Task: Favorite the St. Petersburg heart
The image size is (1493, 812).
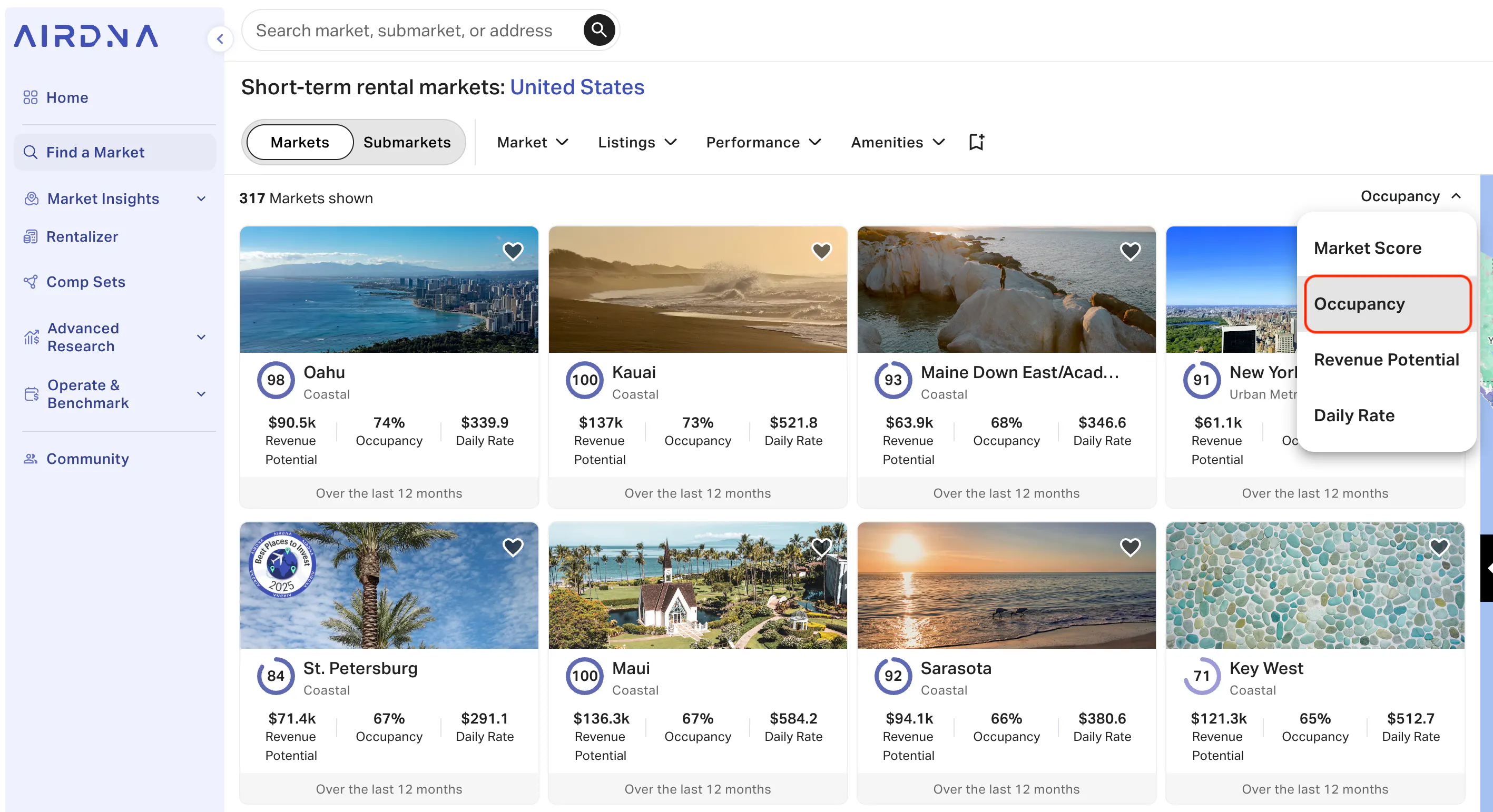Action: [513, 547]
